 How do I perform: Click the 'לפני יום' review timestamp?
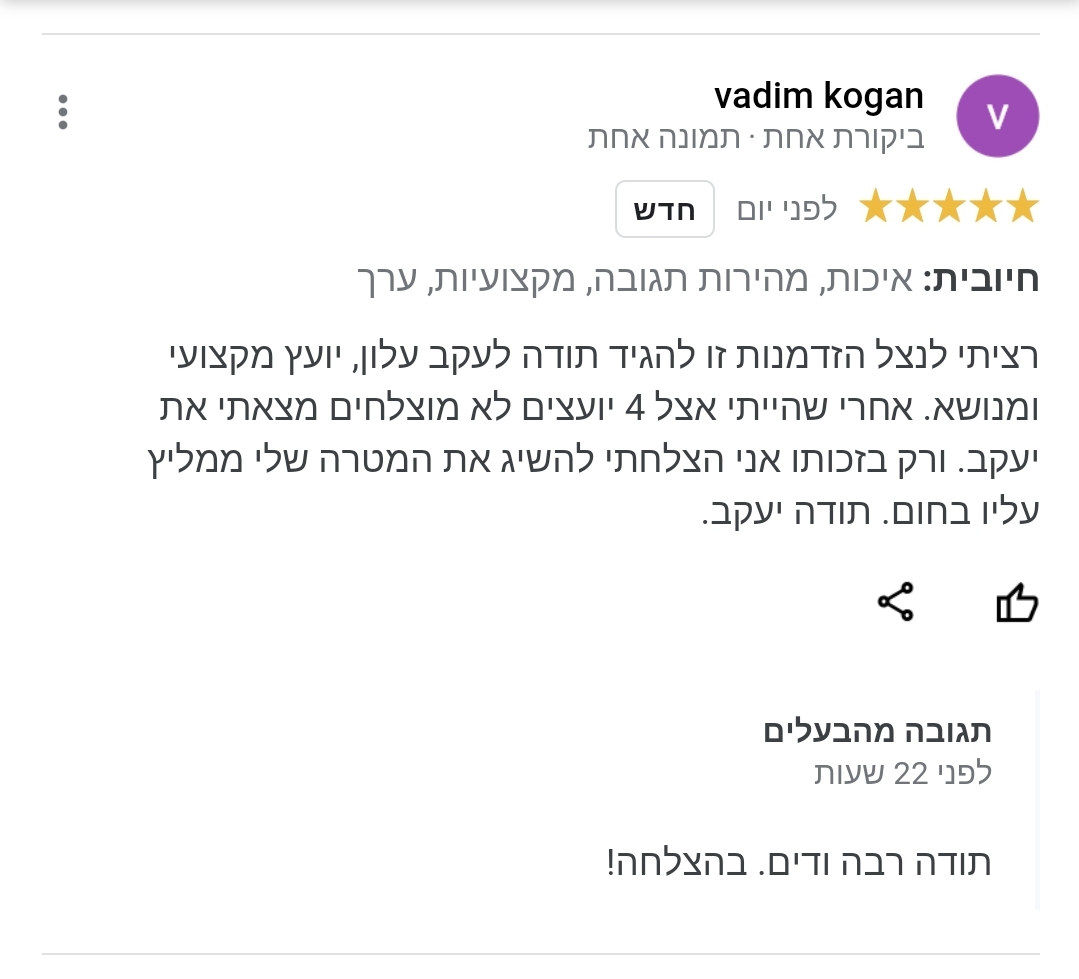[x=786, y=209]
